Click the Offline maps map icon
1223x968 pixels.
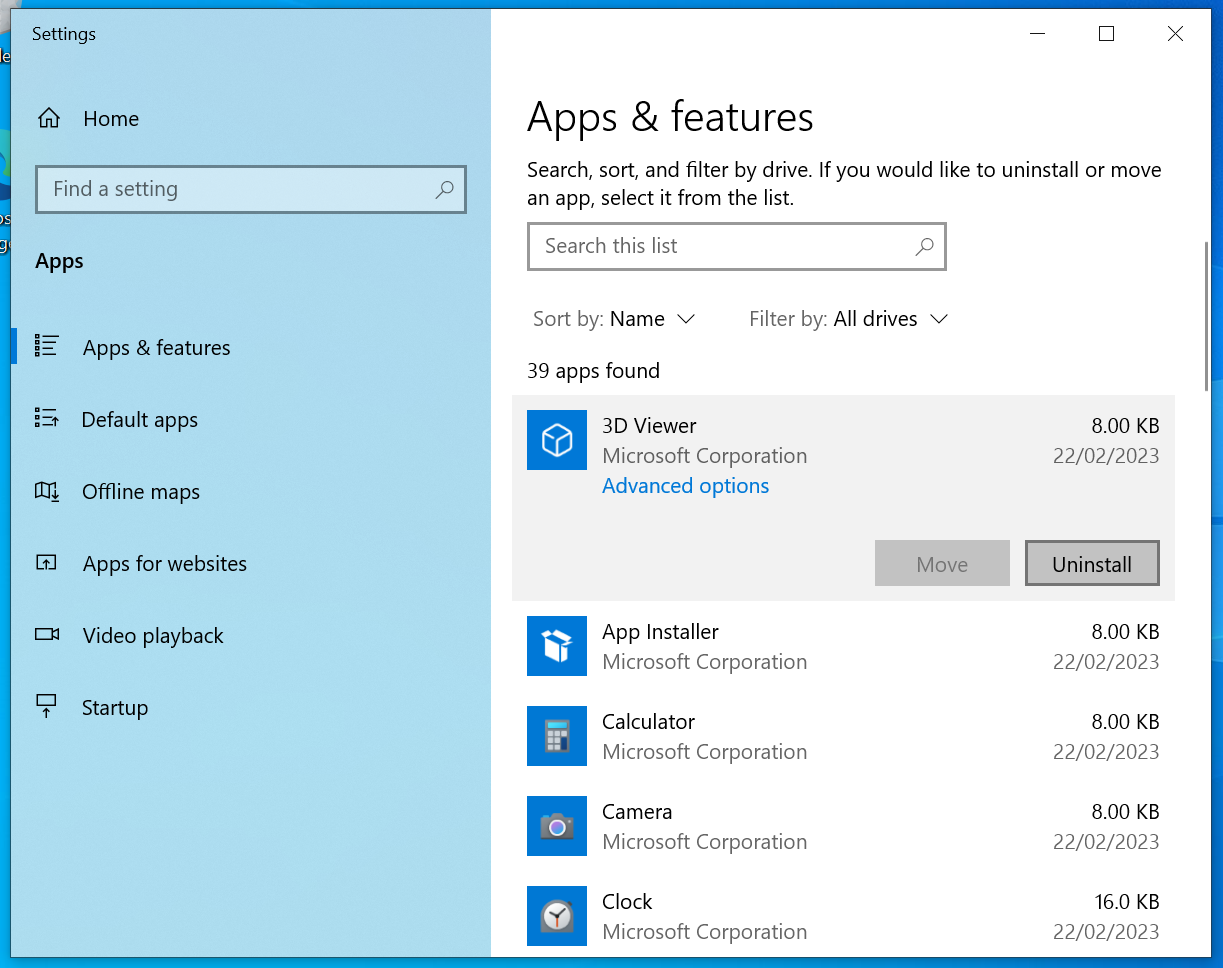coord(46,491)
